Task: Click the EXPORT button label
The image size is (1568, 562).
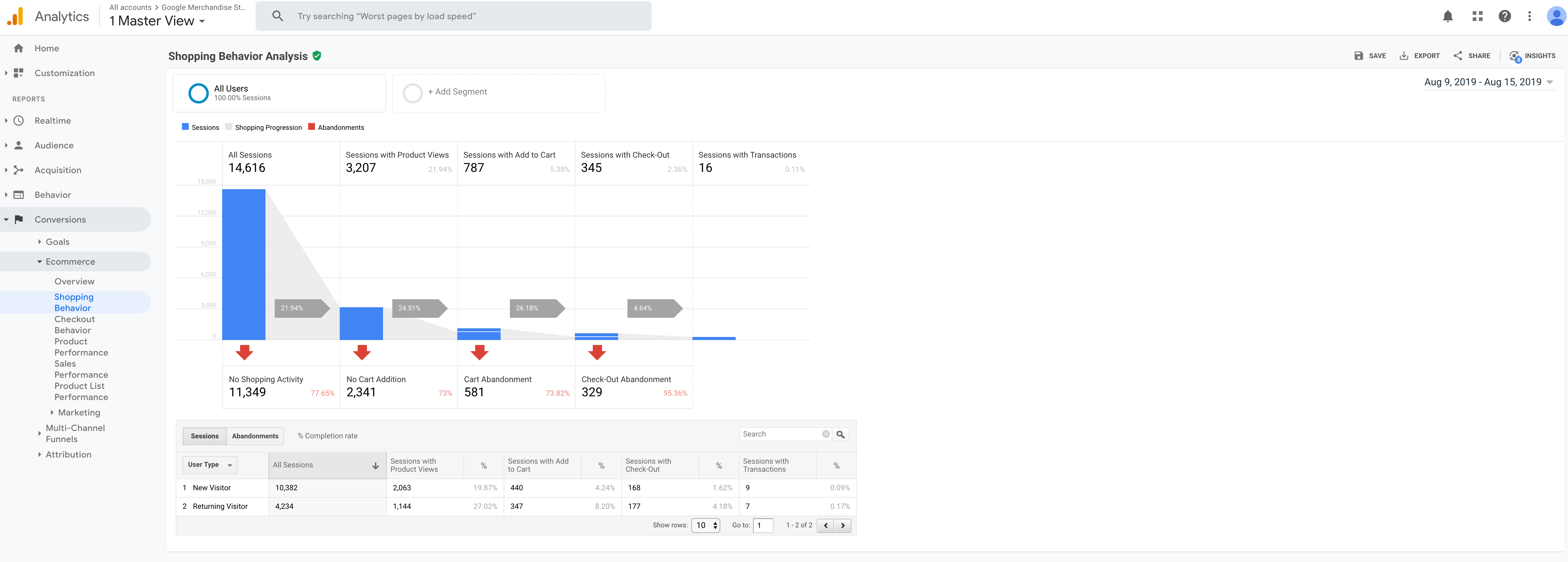Action: (x=1427, y=56)
